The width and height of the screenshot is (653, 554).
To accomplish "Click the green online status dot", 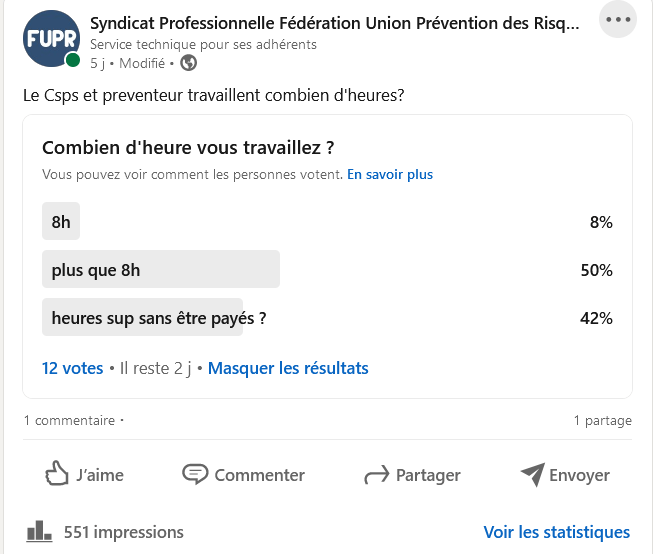I will click(73, 60).
